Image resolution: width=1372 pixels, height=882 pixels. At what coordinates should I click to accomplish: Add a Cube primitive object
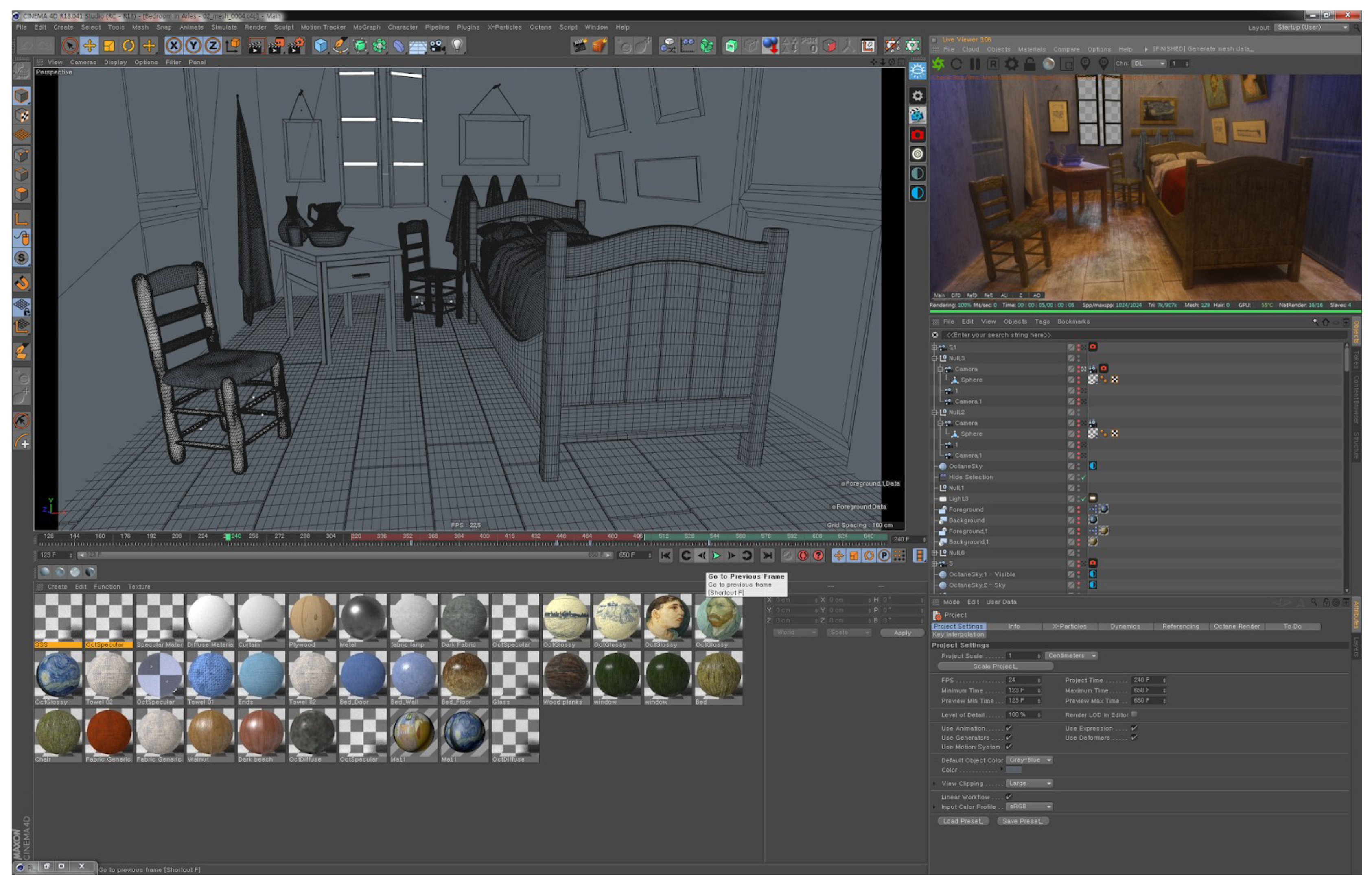point(321,46)
